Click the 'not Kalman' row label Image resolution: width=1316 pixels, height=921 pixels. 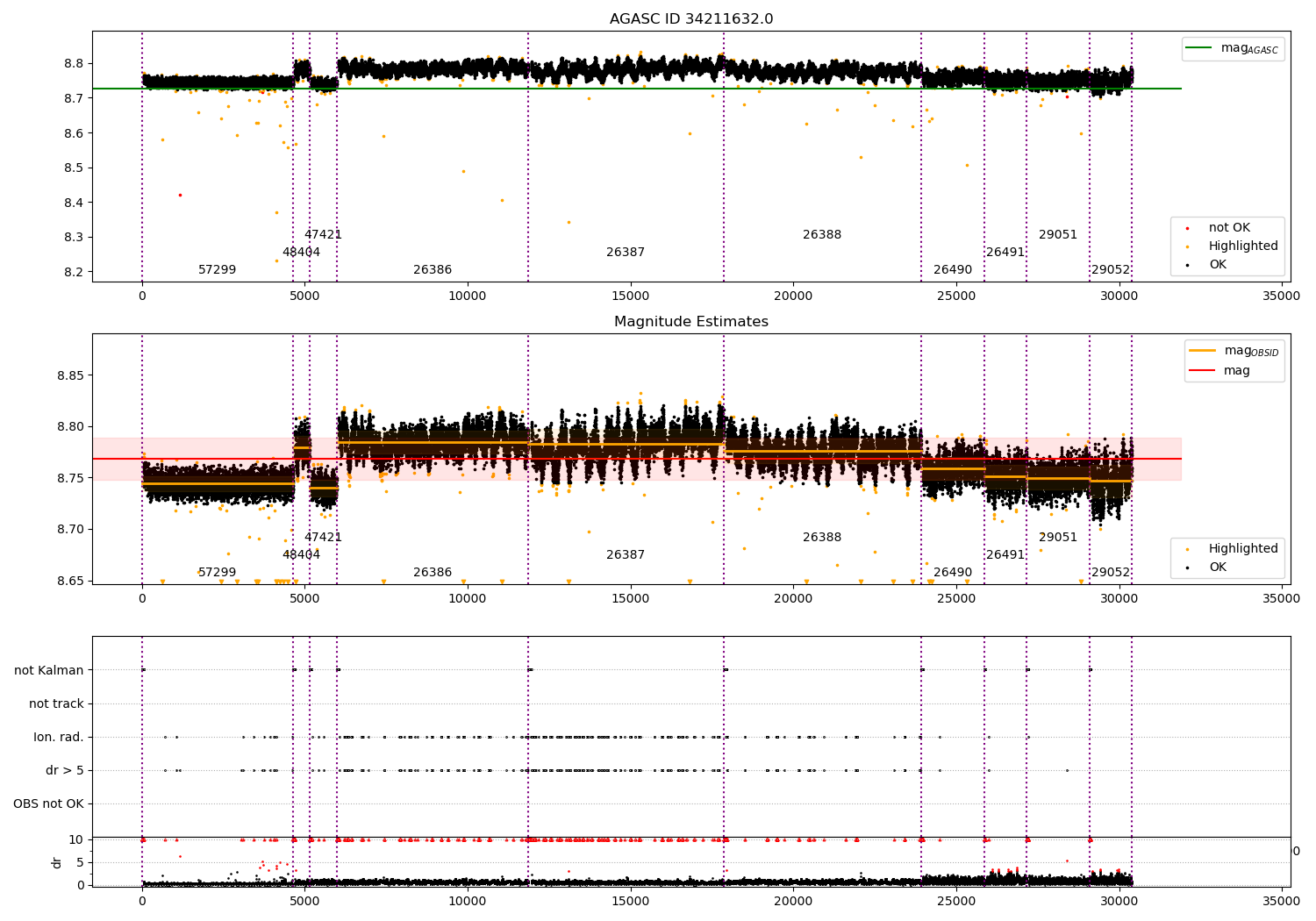49,671
